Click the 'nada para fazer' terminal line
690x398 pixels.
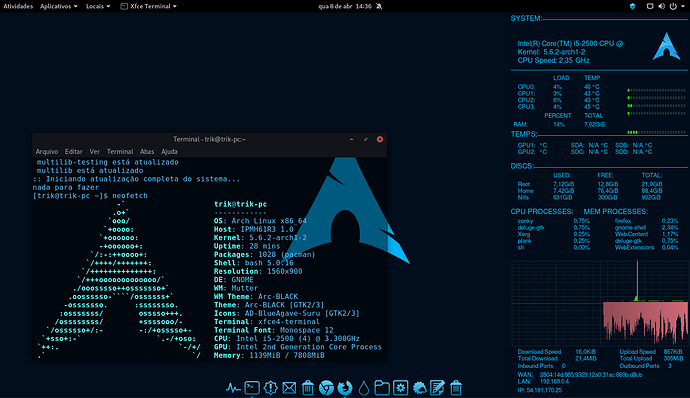click(x=66, y=187)
